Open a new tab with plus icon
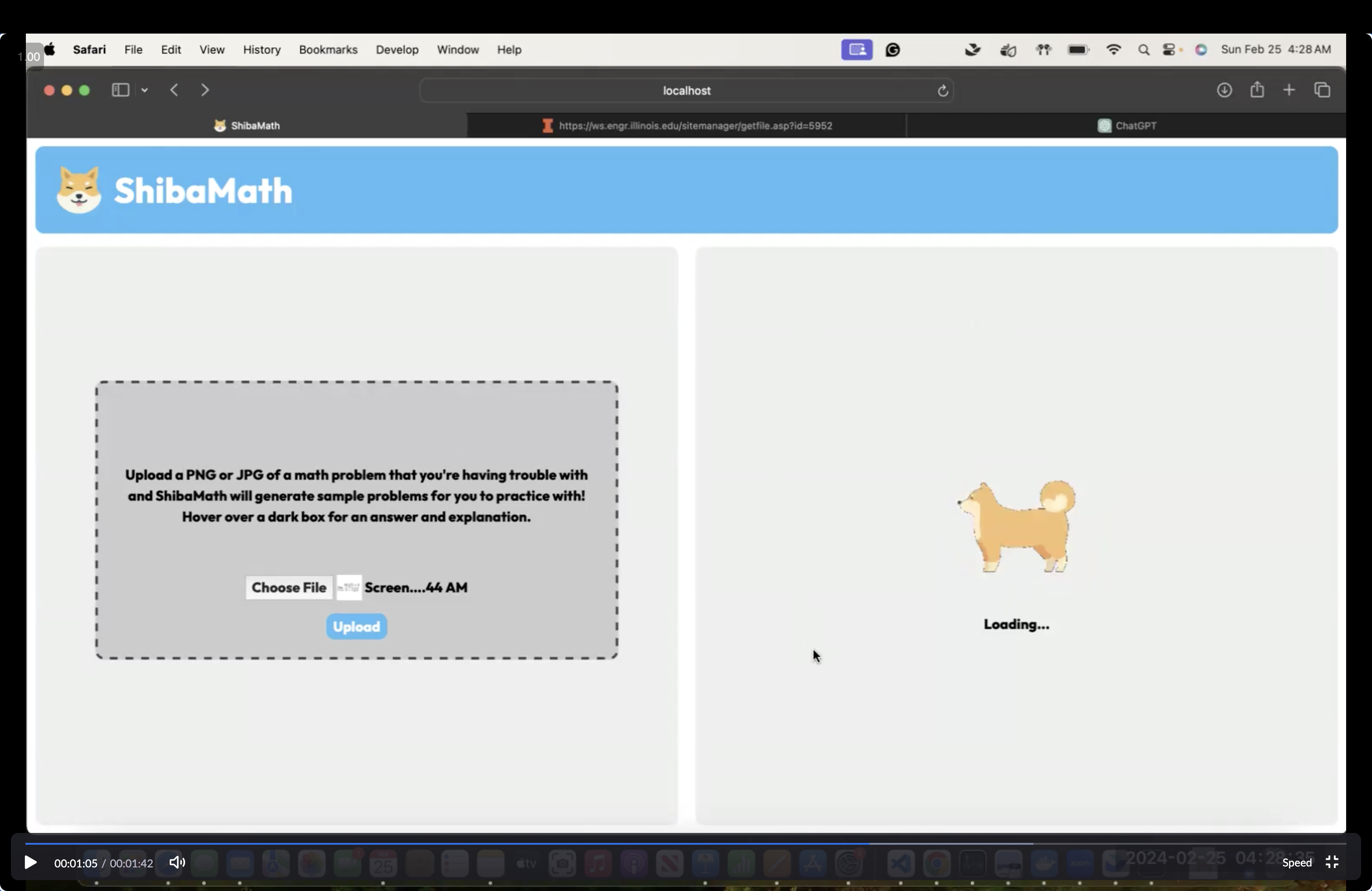Image resolution: width=1372 pixels, height=891 pixels. [1289, 90]
